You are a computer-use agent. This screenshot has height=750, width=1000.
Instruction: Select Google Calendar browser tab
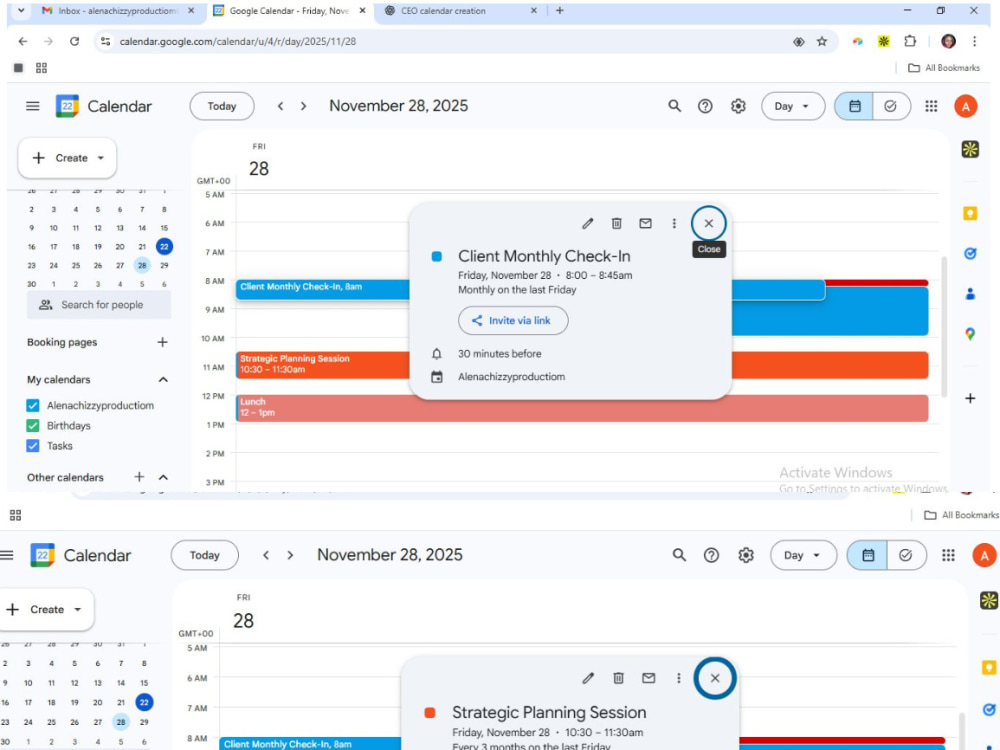(x=289, y=11)
